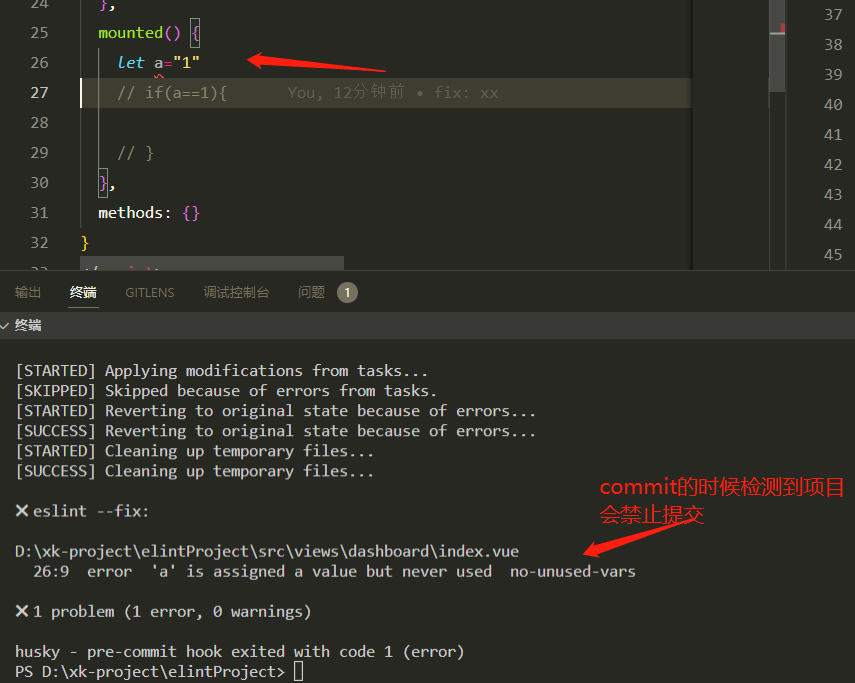Click the GitLens blame annotation fix: xx
Screen dimensions: 855x683
pos(466,93)
